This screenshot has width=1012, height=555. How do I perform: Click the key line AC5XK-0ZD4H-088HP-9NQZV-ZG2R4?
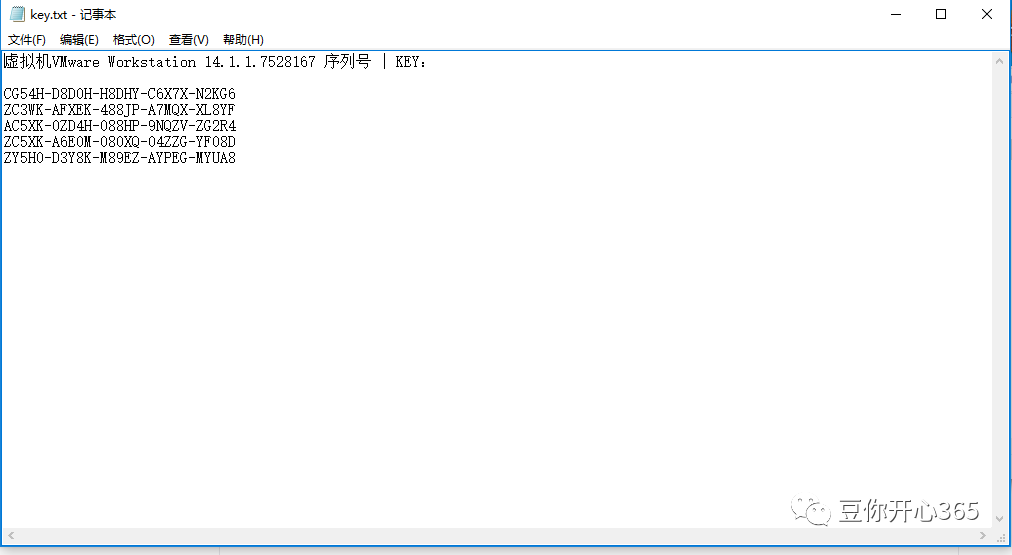tap(119, 126)
